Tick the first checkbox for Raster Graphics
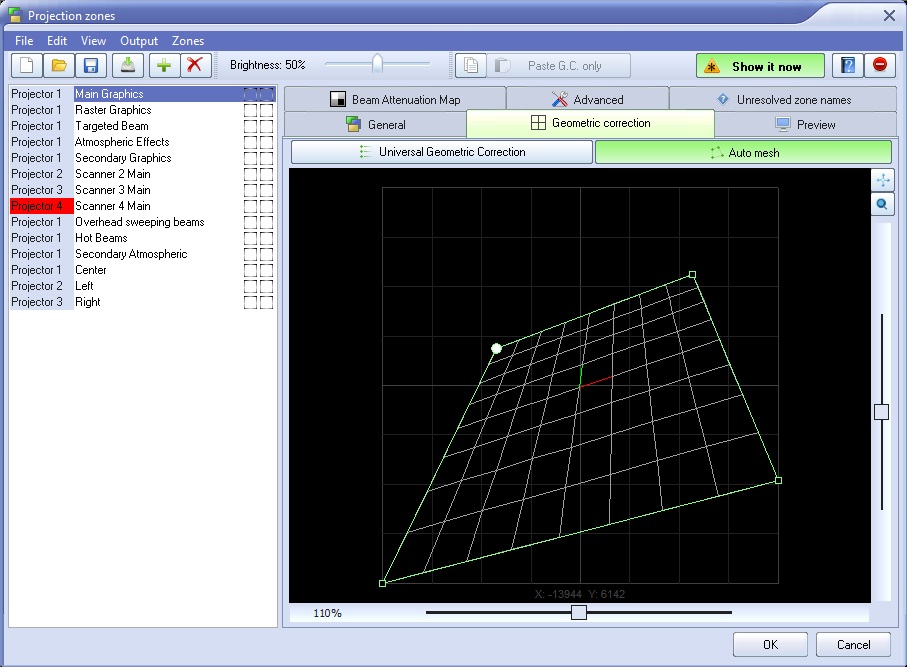The height and width of the screenshot is (667, 907). 251,110
